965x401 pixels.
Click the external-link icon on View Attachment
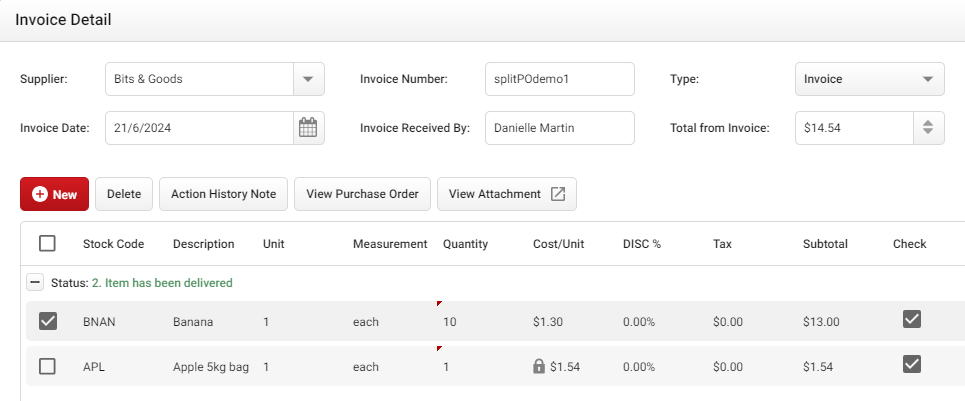pos(558,194)
